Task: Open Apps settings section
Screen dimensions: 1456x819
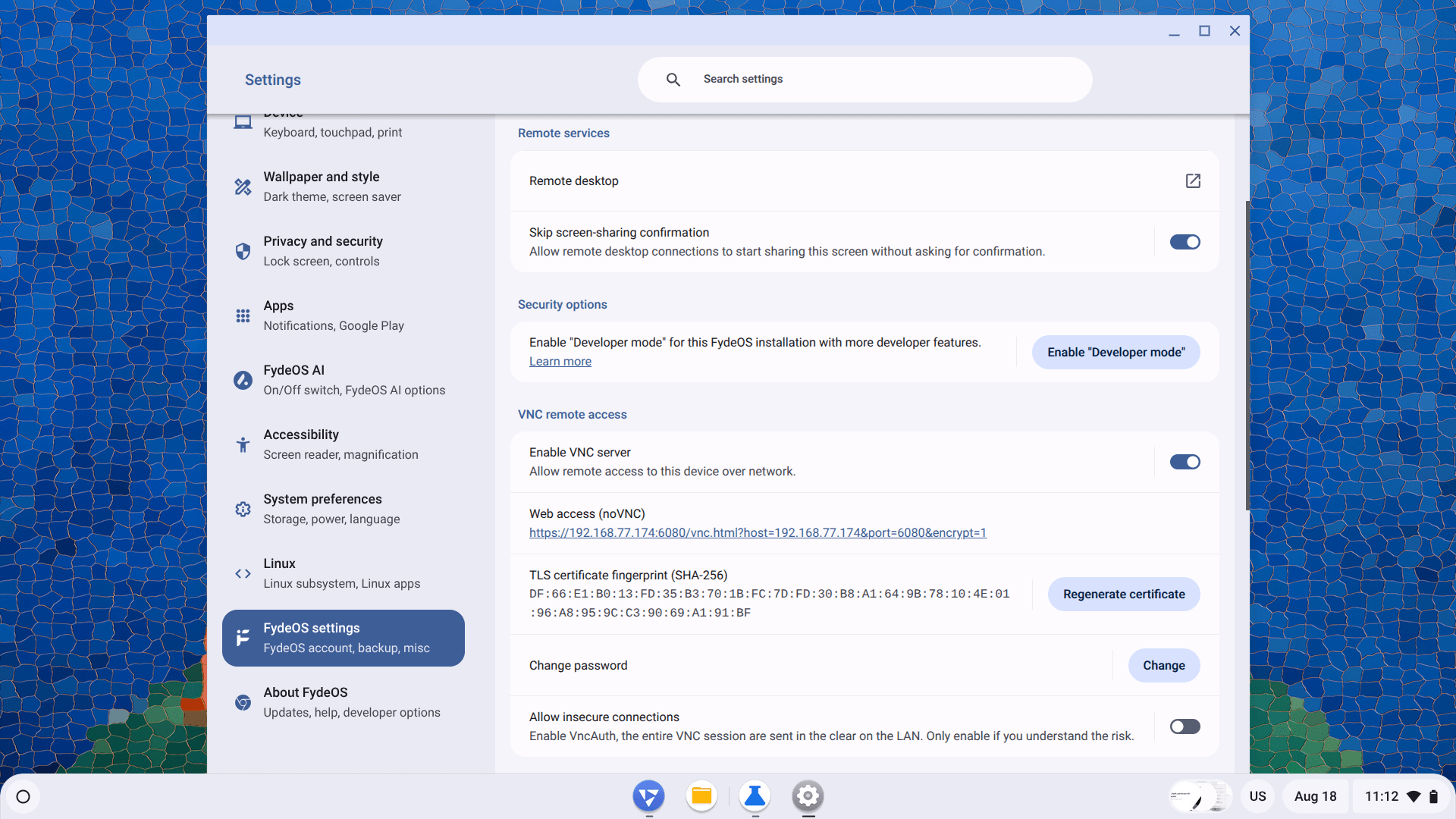Action: [x=344, y=315]
